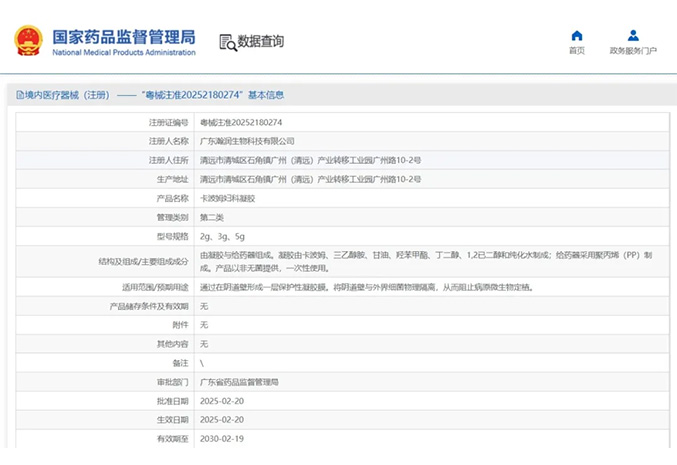The image size is (677, 465).
Task: Select the 无 value in 产品储存条件及有效期 row
Action: [204, 306]
